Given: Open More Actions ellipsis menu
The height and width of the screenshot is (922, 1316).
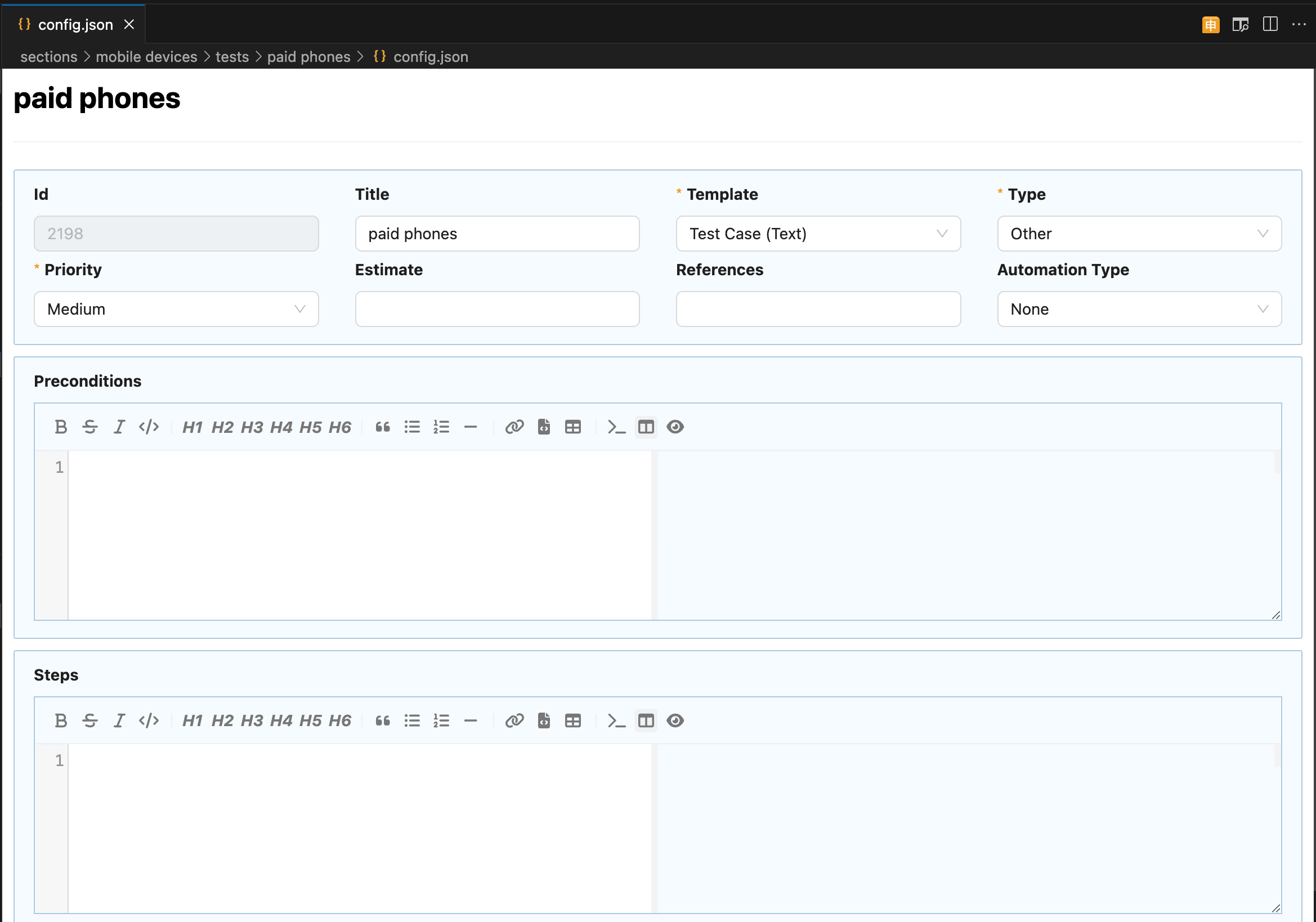Looking at the screenshot, I should tap(1299, 25).
